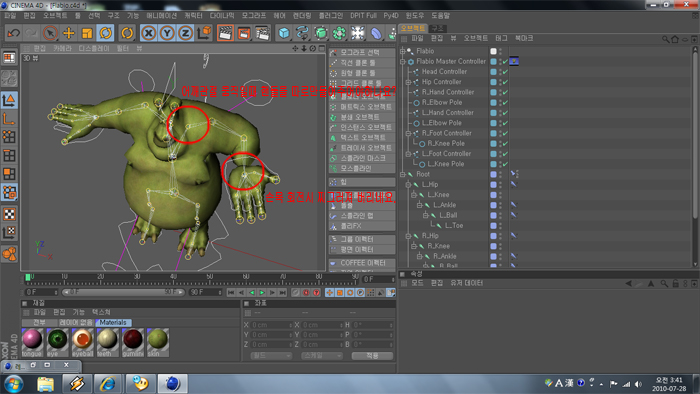
Task: Jump to the start of the animation
Action: click(x=231, y=293)
